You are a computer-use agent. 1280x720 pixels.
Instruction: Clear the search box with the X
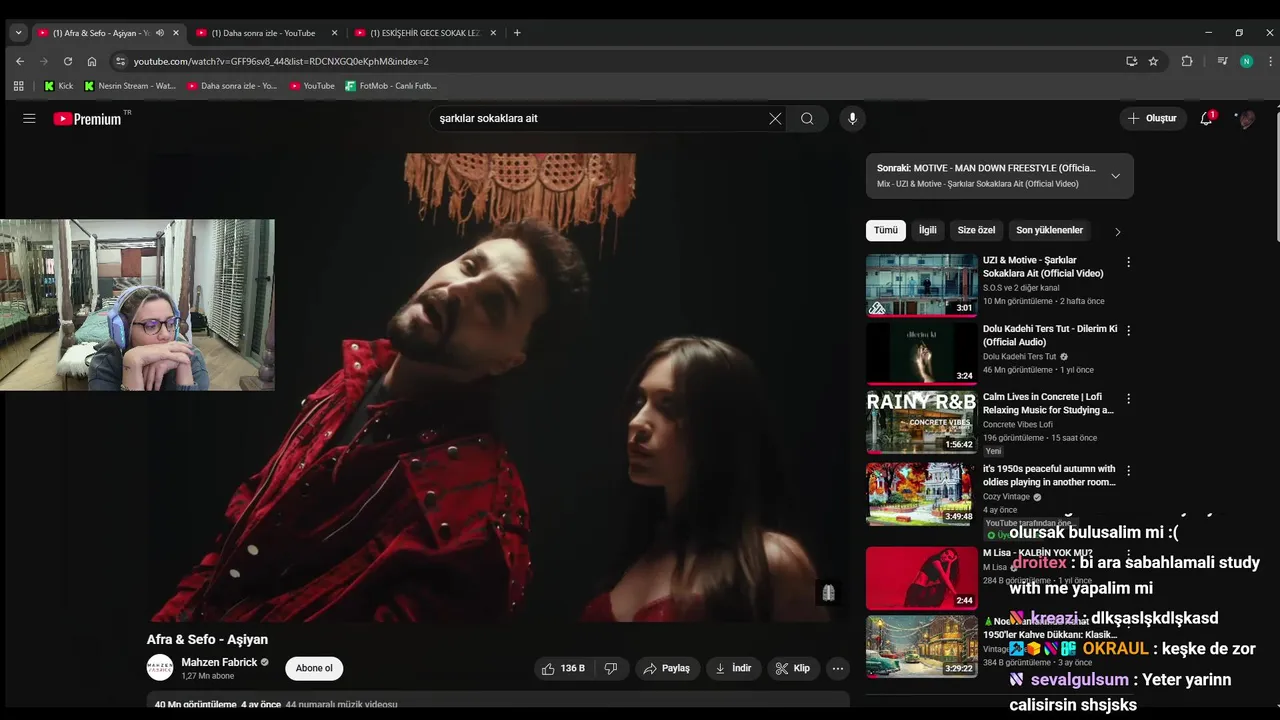(775, 118)
